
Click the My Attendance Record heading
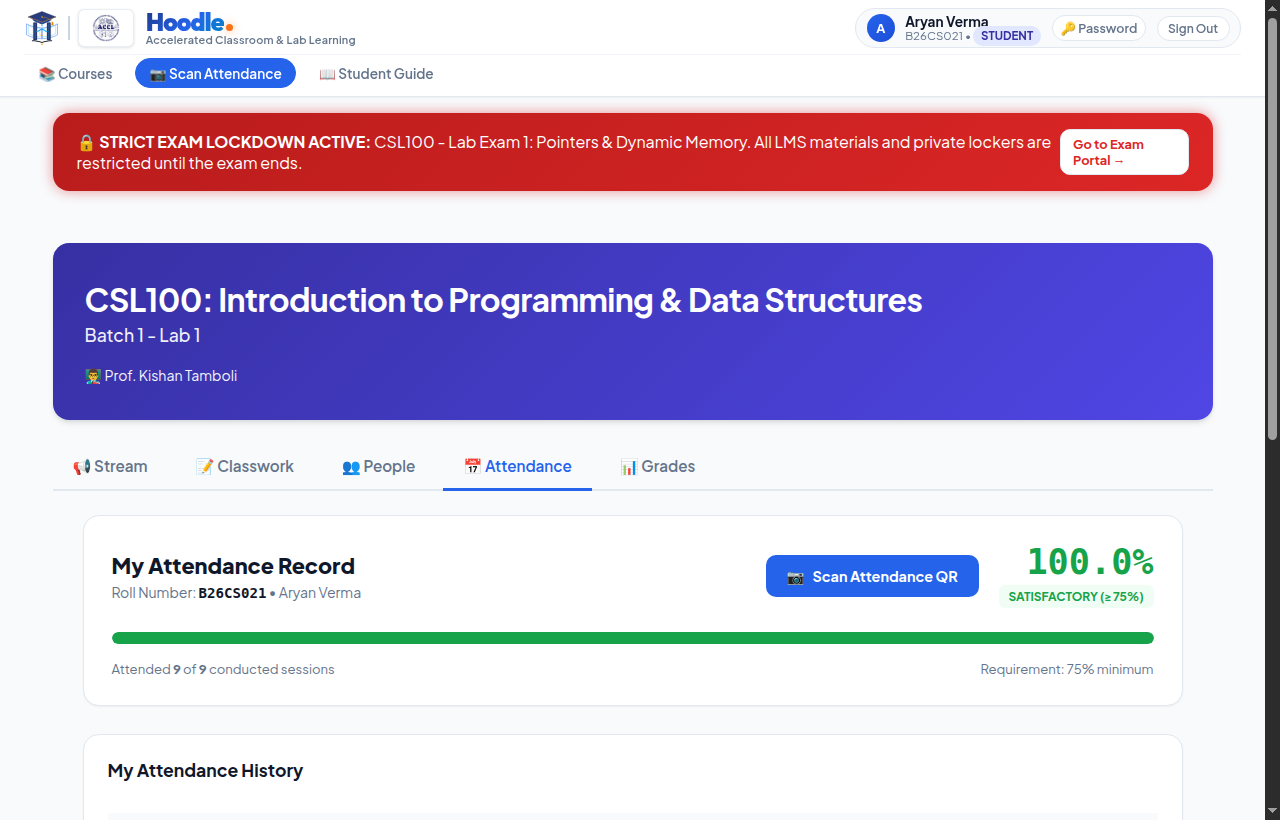click(233, 566)
